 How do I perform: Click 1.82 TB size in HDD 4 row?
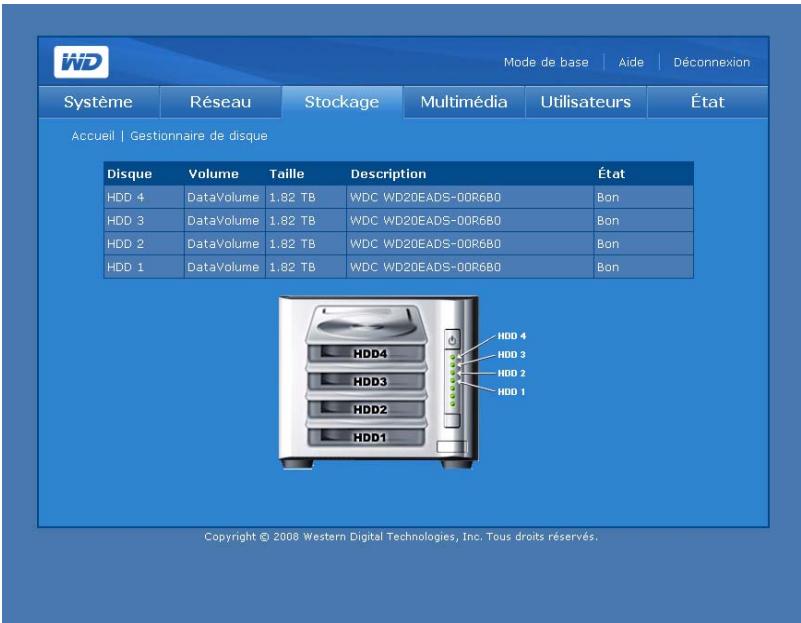pyautogui.click(x=292, y=197)
